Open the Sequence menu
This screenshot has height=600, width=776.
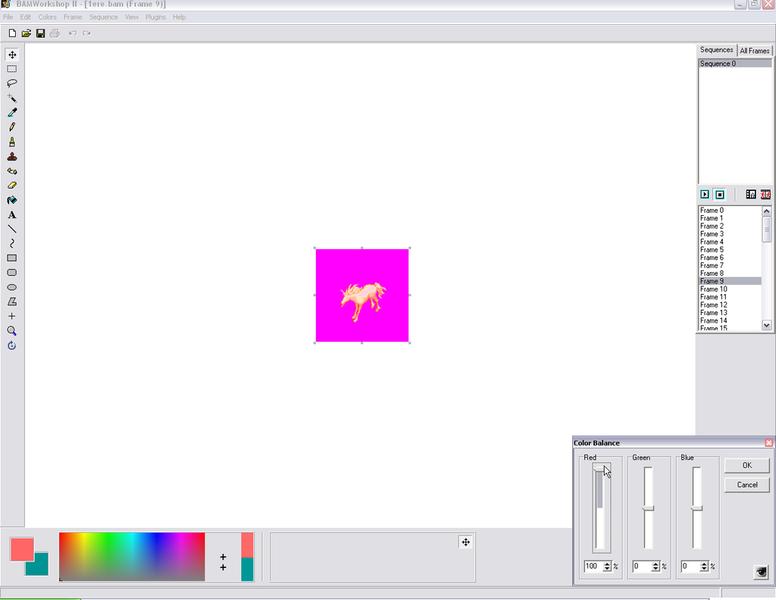point(103,17)
